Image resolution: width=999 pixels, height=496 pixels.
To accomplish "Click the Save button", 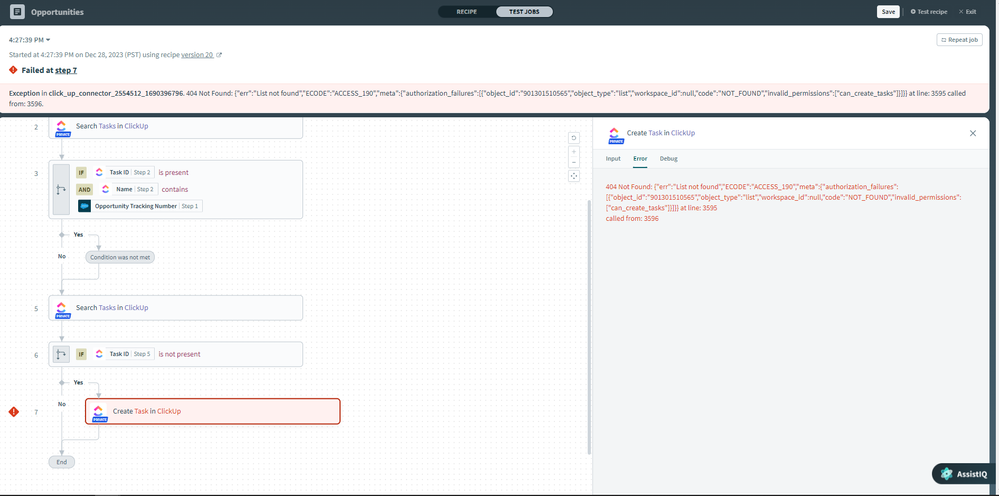I will [888, 11].
